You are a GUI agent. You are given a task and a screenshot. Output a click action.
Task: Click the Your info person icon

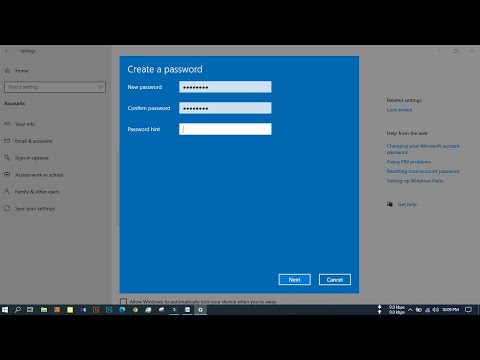tap(7, 124)
